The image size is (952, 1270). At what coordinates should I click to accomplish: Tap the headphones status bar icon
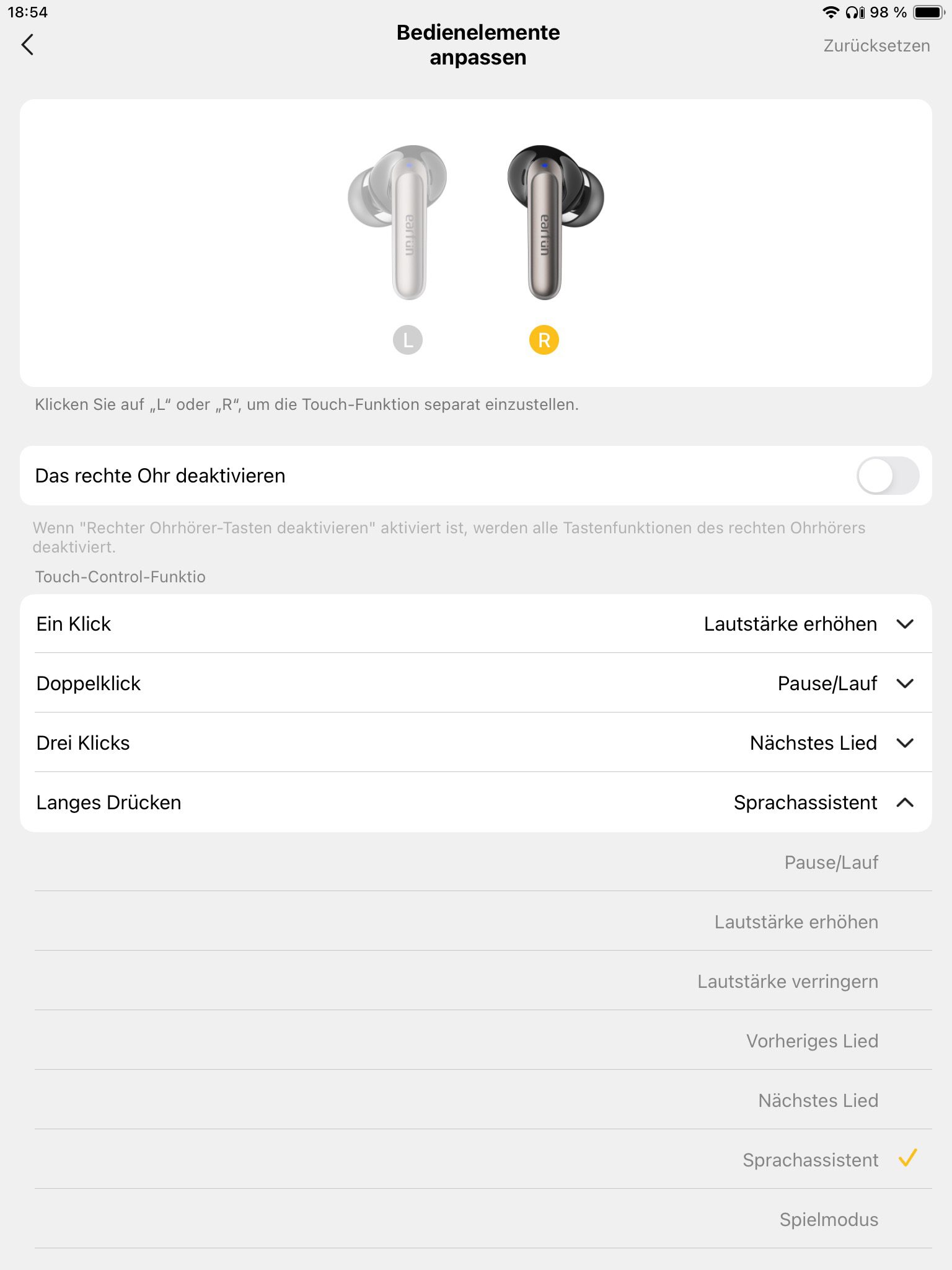pos(855,12)
